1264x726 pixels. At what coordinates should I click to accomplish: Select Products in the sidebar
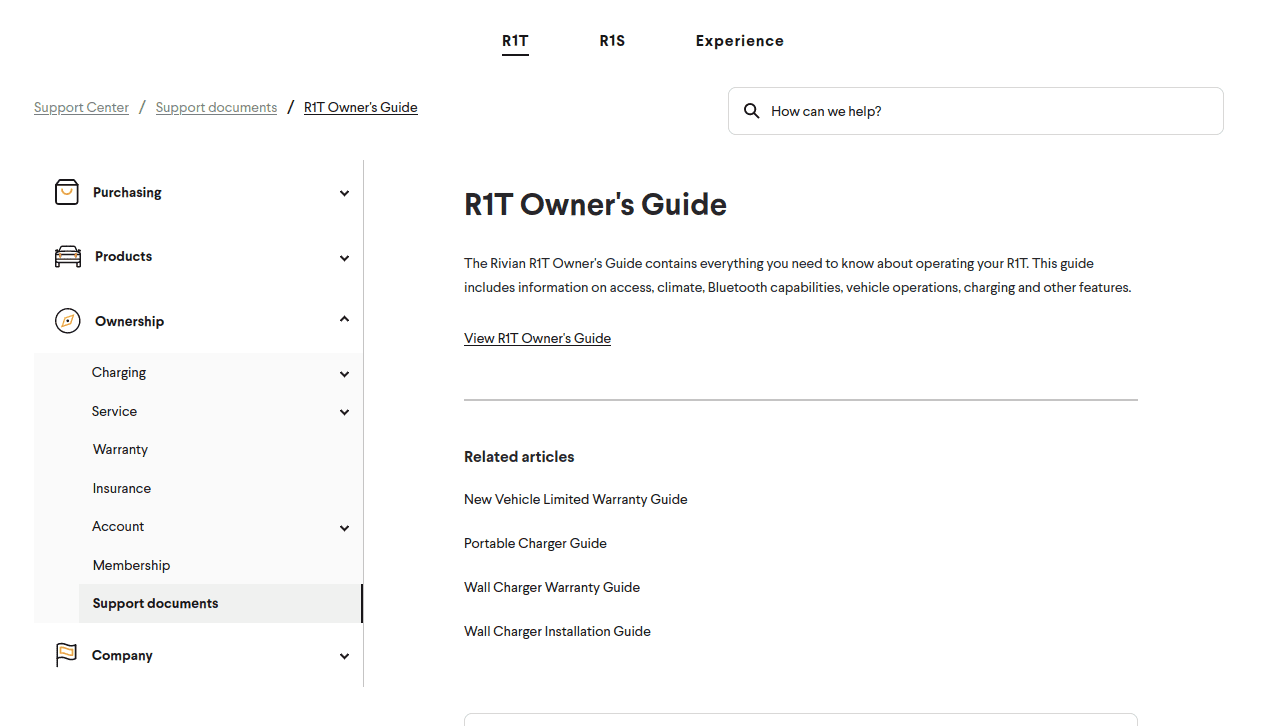pos(123,256)
